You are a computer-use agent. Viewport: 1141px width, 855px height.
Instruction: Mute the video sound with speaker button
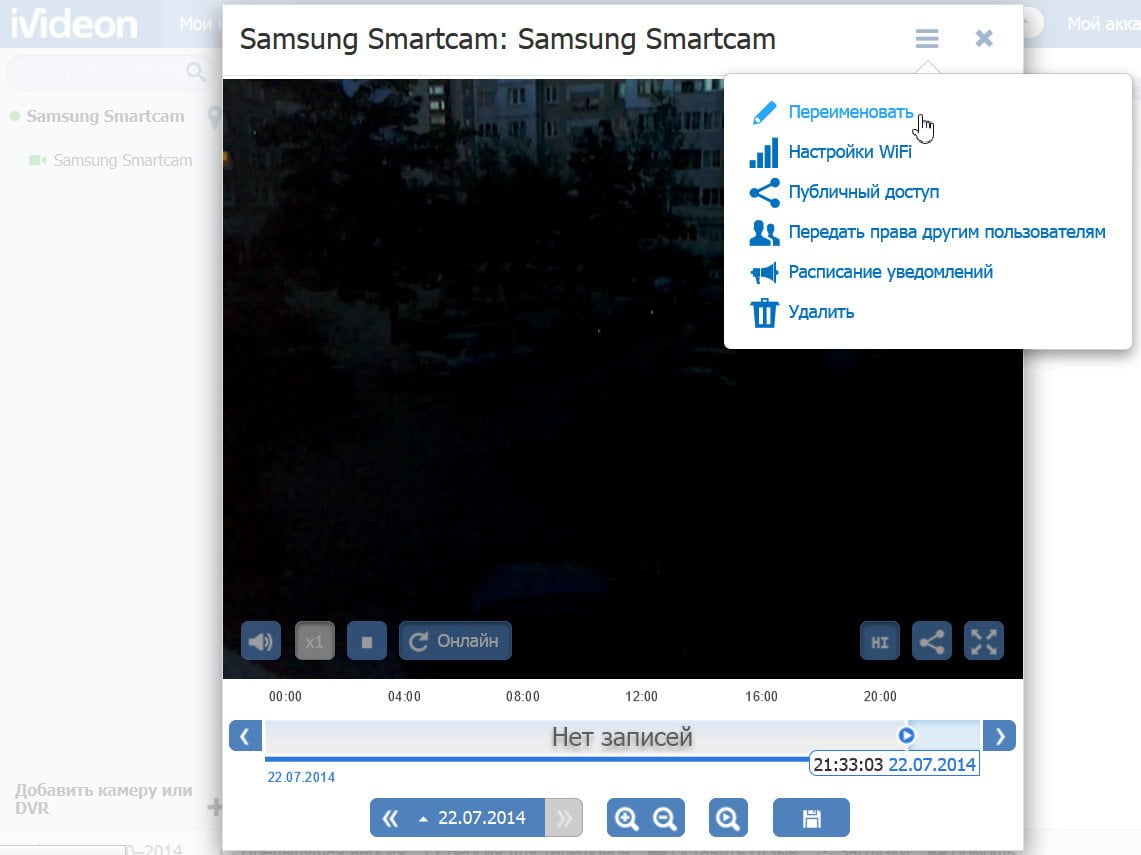click(x=261, y=641)
